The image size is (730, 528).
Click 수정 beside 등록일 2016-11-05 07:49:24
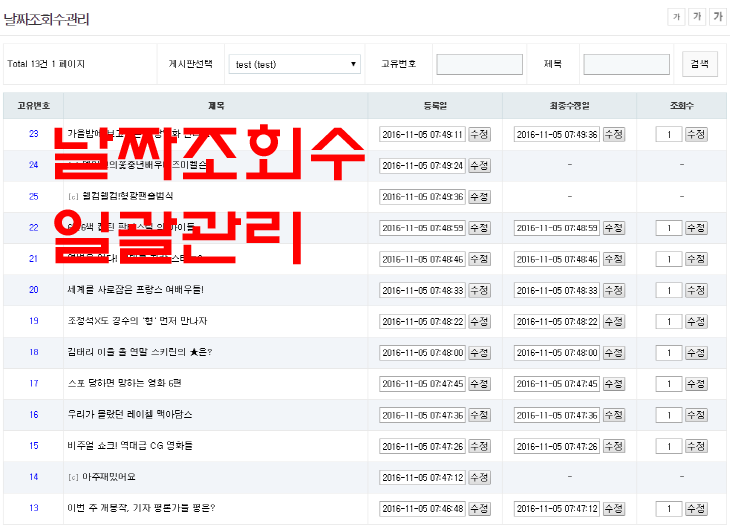click(x=479, y=165)
